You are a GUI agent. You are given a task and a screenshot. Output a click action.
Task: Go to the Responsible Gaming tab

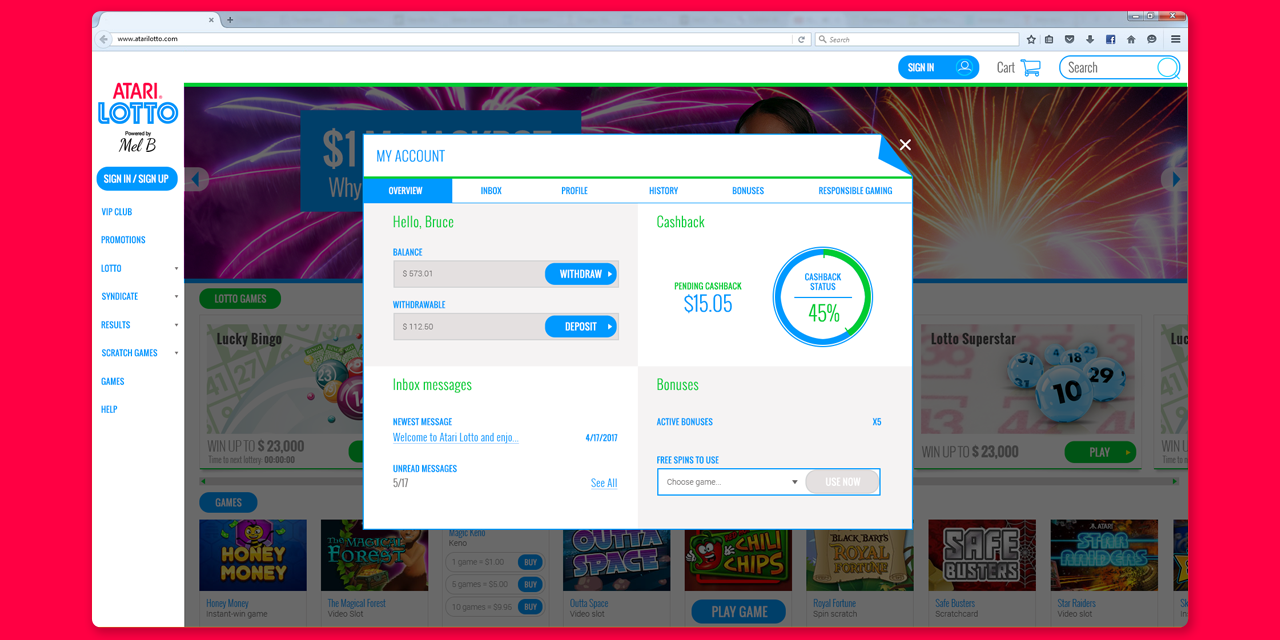coord(855,190)
